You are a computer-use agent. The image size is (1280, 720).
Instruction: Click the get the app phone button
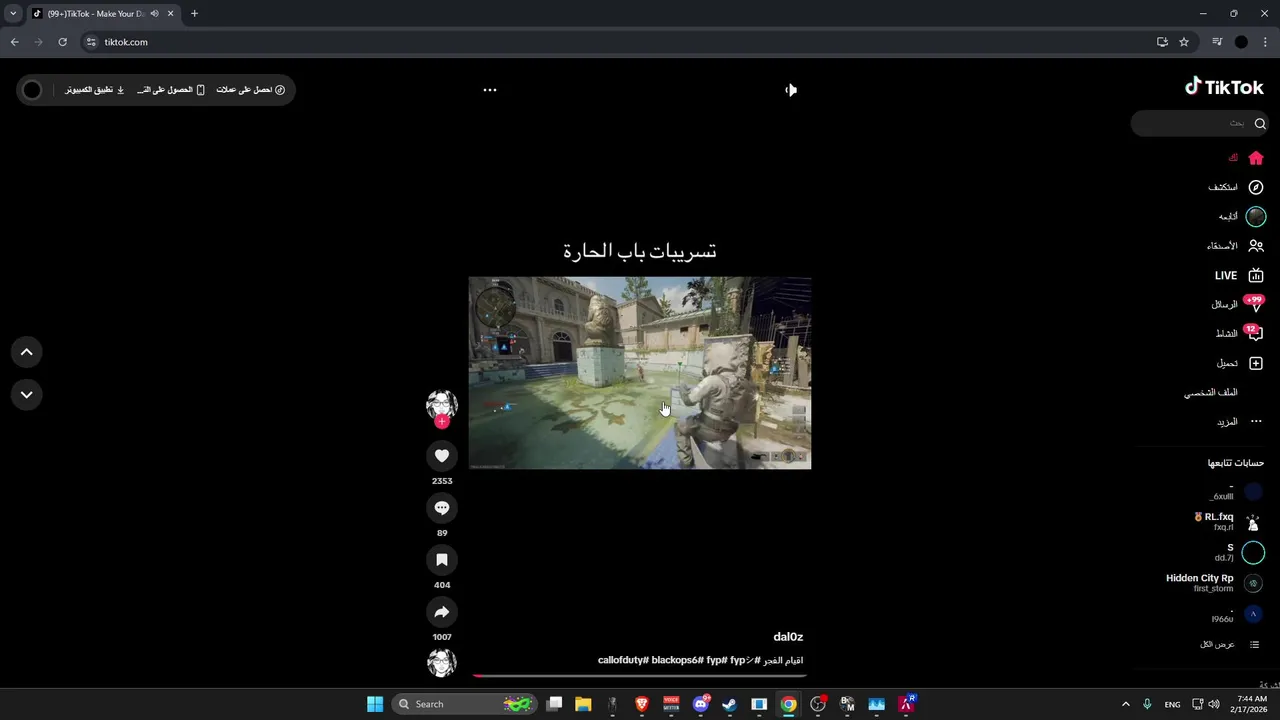(x=171, y=90)
